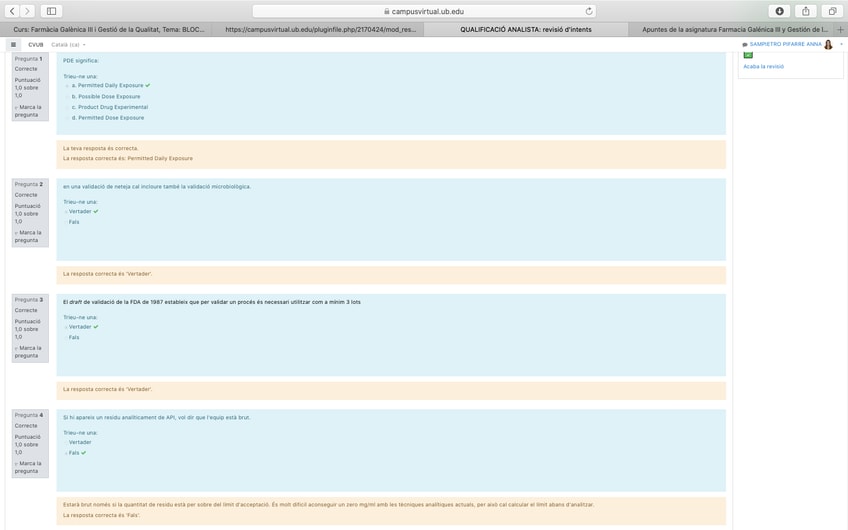The width and height of the screenshot is (848, 530).
Task: Reload the page with the refresh icon
Action: click(589, 11)
